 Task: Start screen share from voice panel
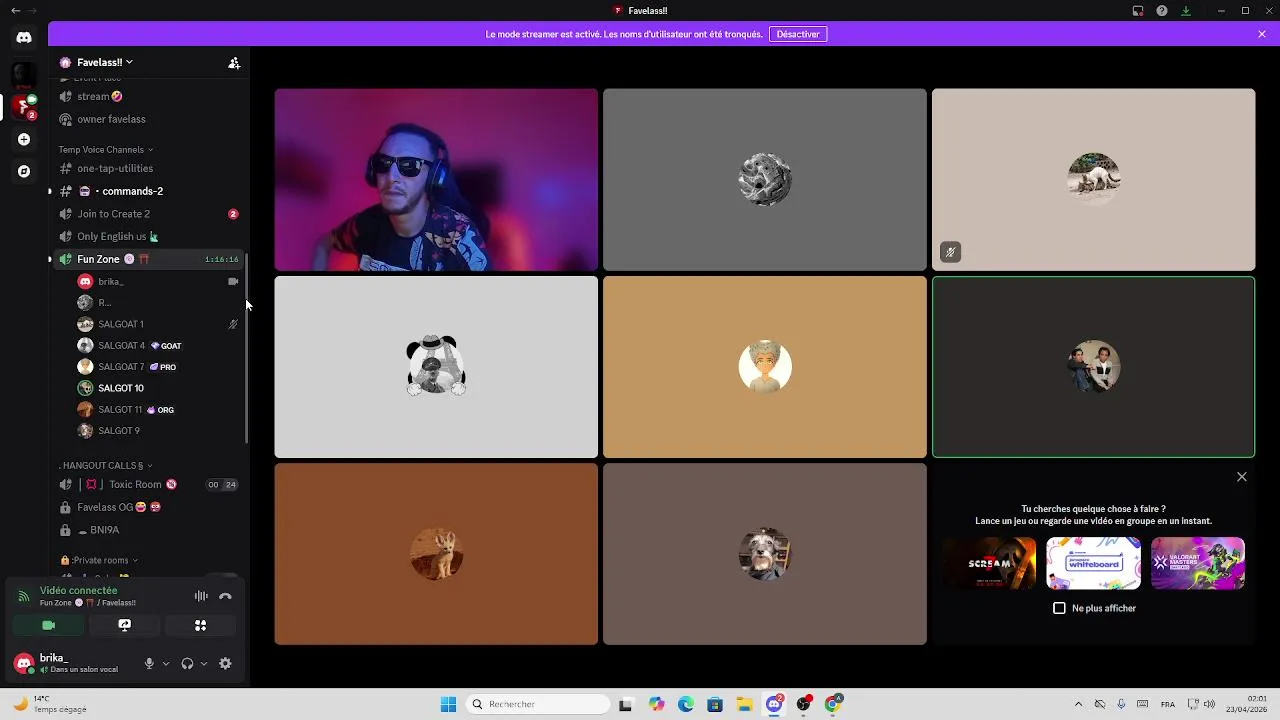point(124,625)
